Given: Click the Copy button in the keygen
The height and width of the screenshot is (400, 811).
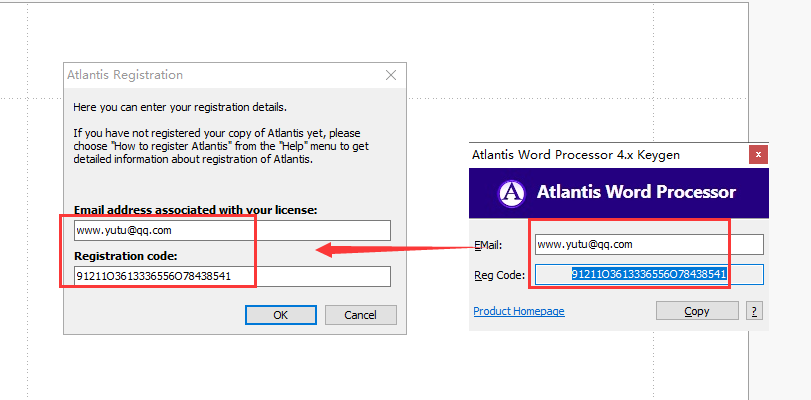Looking at the screenshot, I should (696, 311).
